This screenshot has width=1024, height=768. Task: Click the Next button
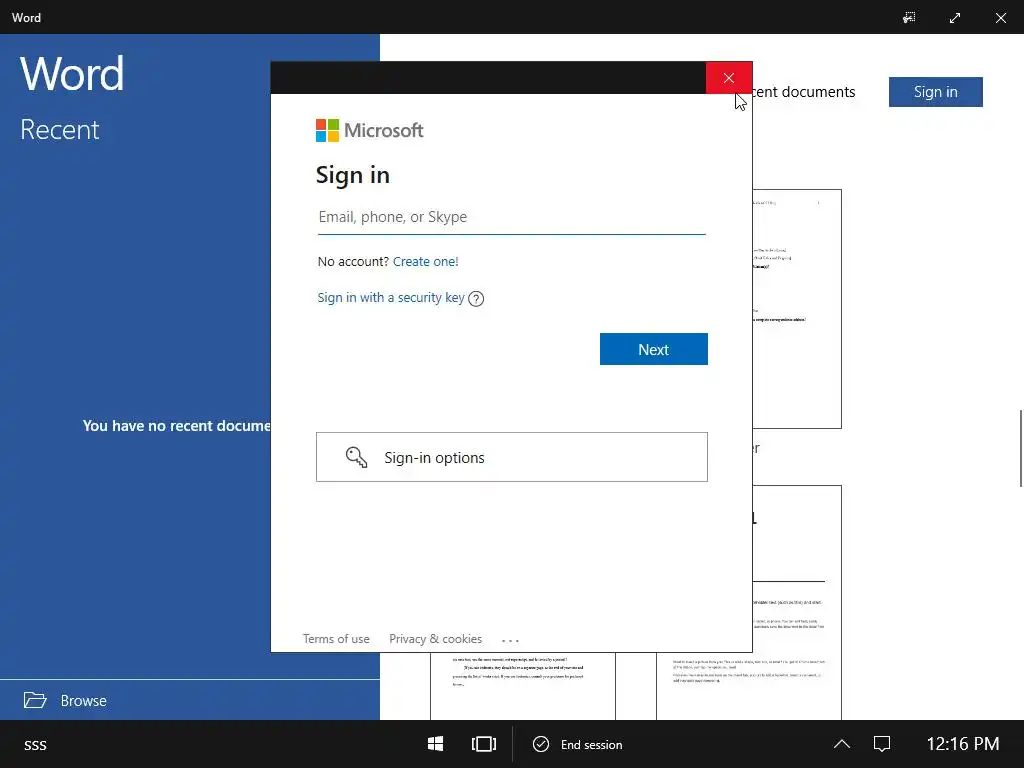[654, 349]
